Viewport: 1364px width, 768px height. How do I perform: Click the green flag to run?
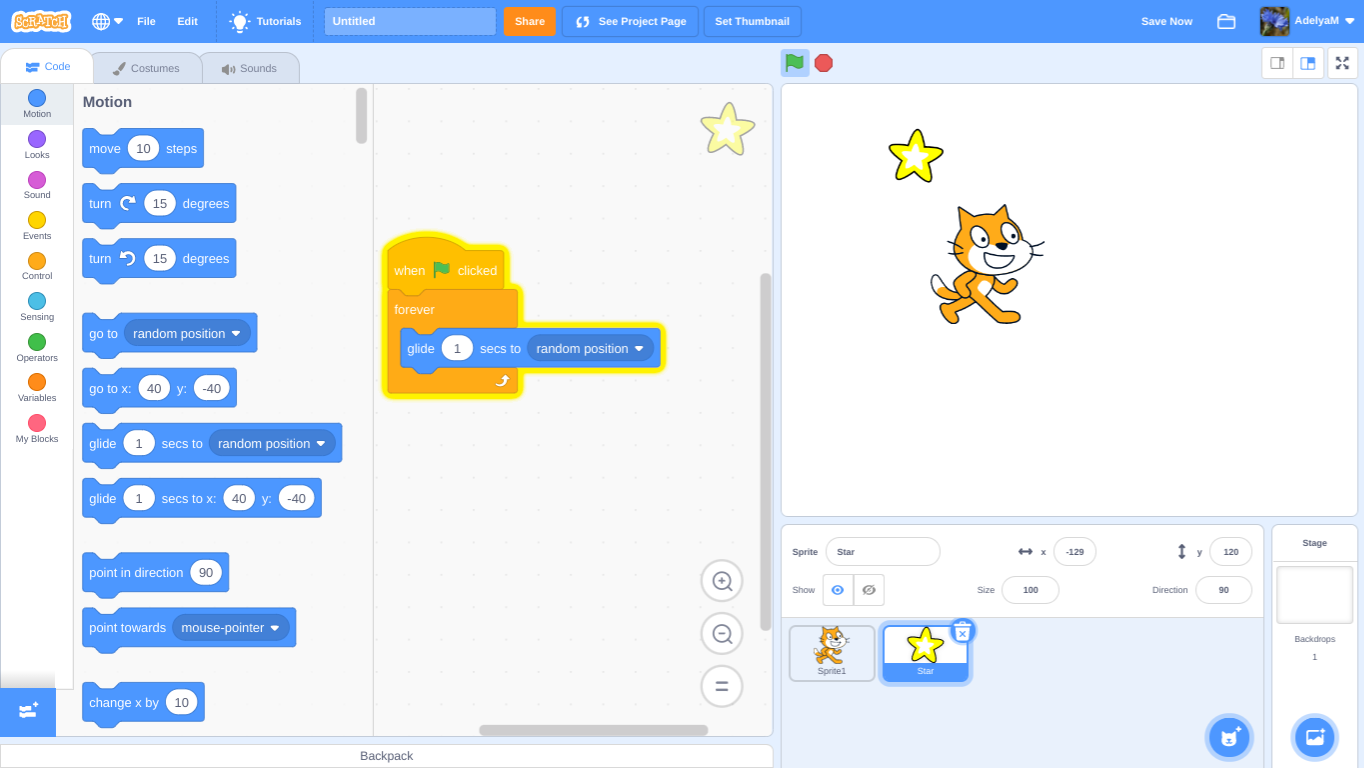794,63
